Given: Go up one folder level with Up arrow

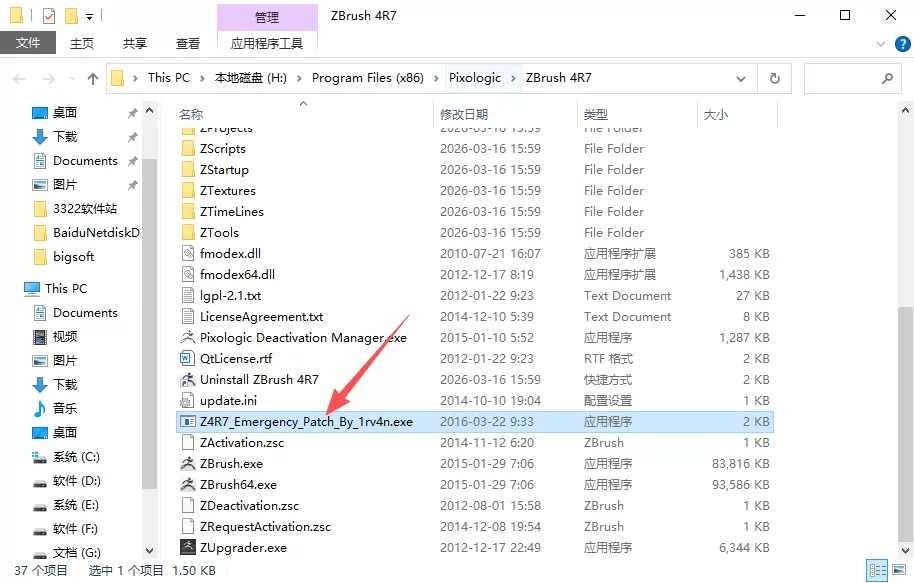Looking at the screenshot, I should 93,78.
